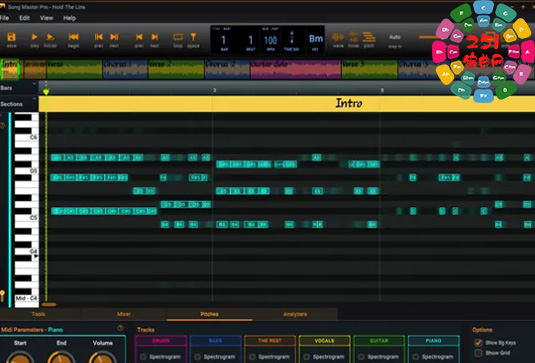Select Guitar Solo in the waveform overview
Screen dimensions: 535x363
296,69
